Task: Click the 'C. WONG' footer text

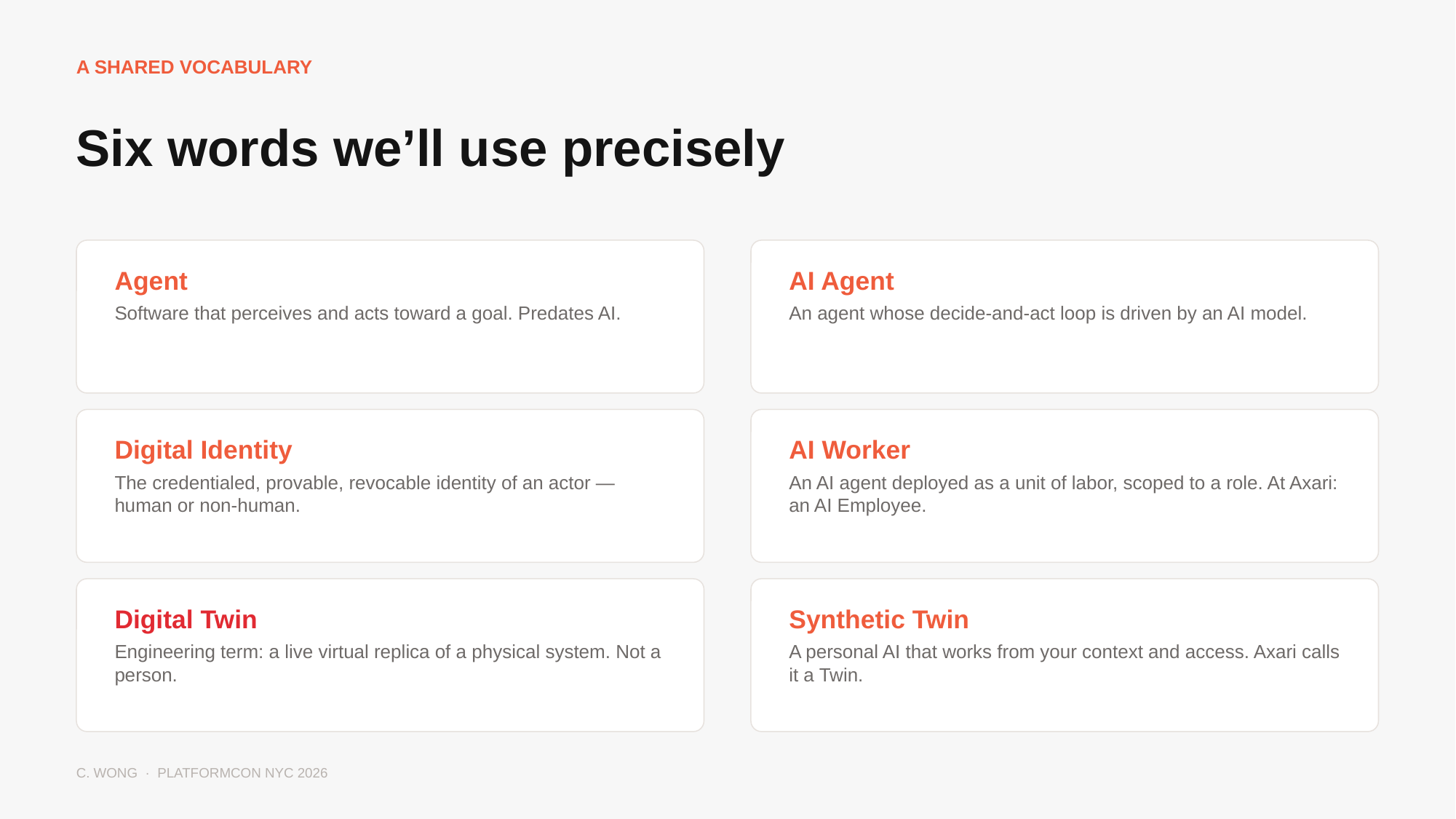Action: (x=107, y=773)
